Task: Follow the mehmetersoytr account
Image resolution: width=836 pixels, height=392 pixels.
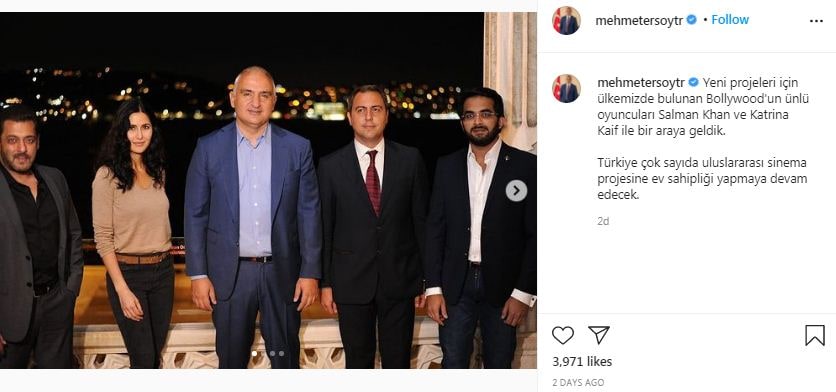Action: pyautogui.click(x=730, y=20)
